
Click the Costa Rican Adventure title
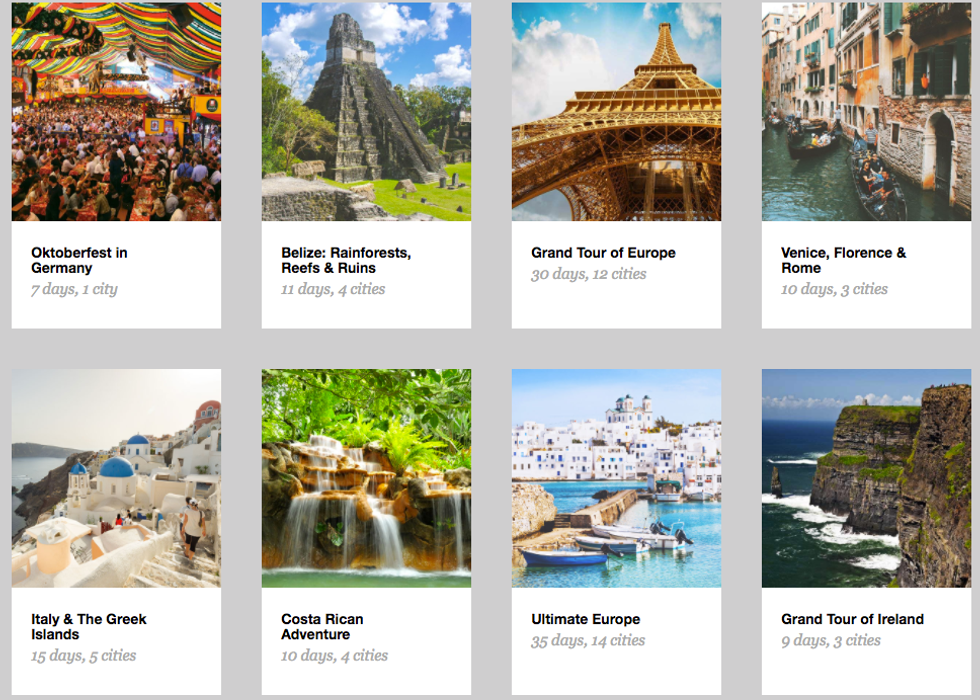pos(323,626)
